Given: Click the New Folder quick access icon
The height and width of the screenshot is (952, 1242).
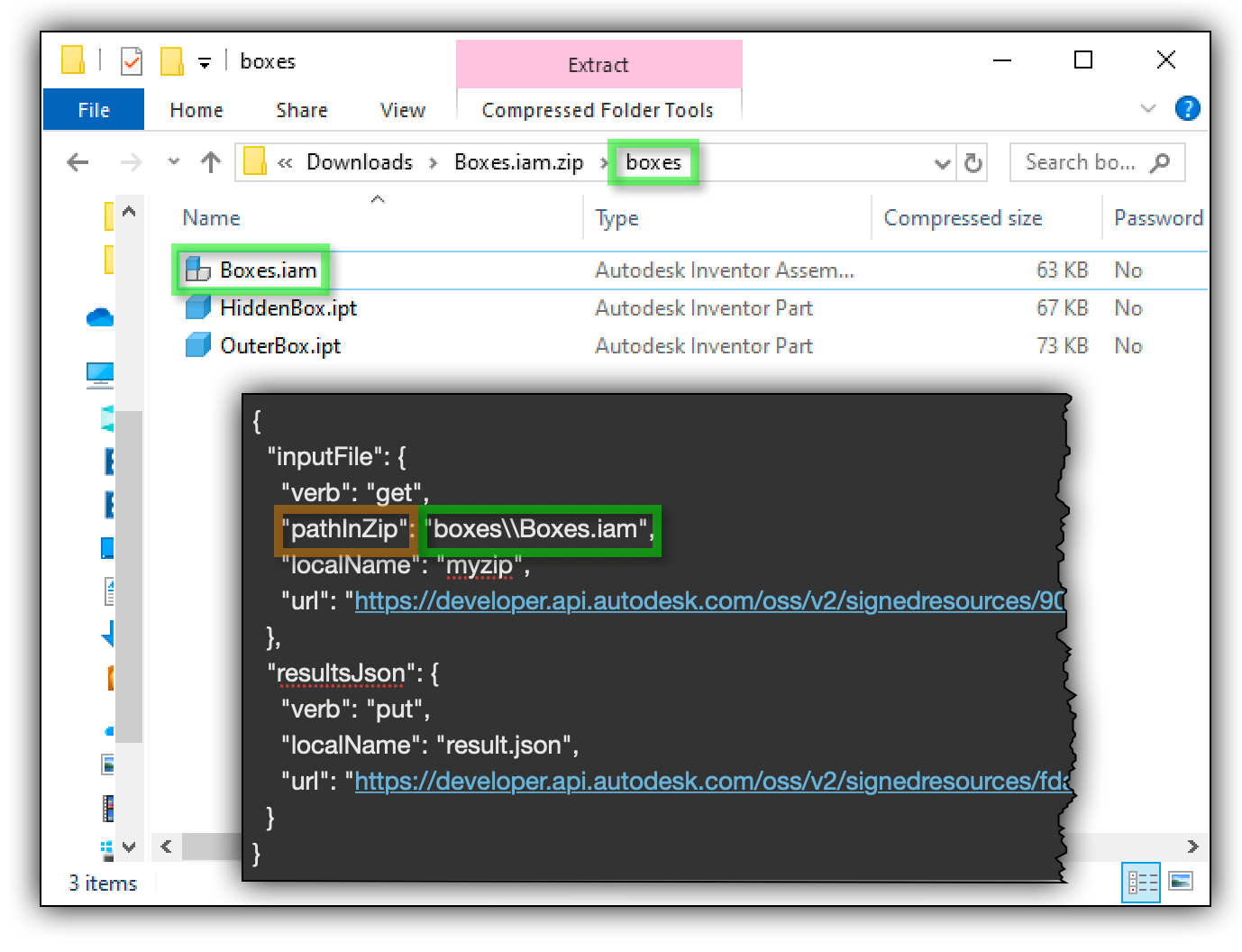Looking at the screenshot, I should pyautogui.click(x=171, y=61).
